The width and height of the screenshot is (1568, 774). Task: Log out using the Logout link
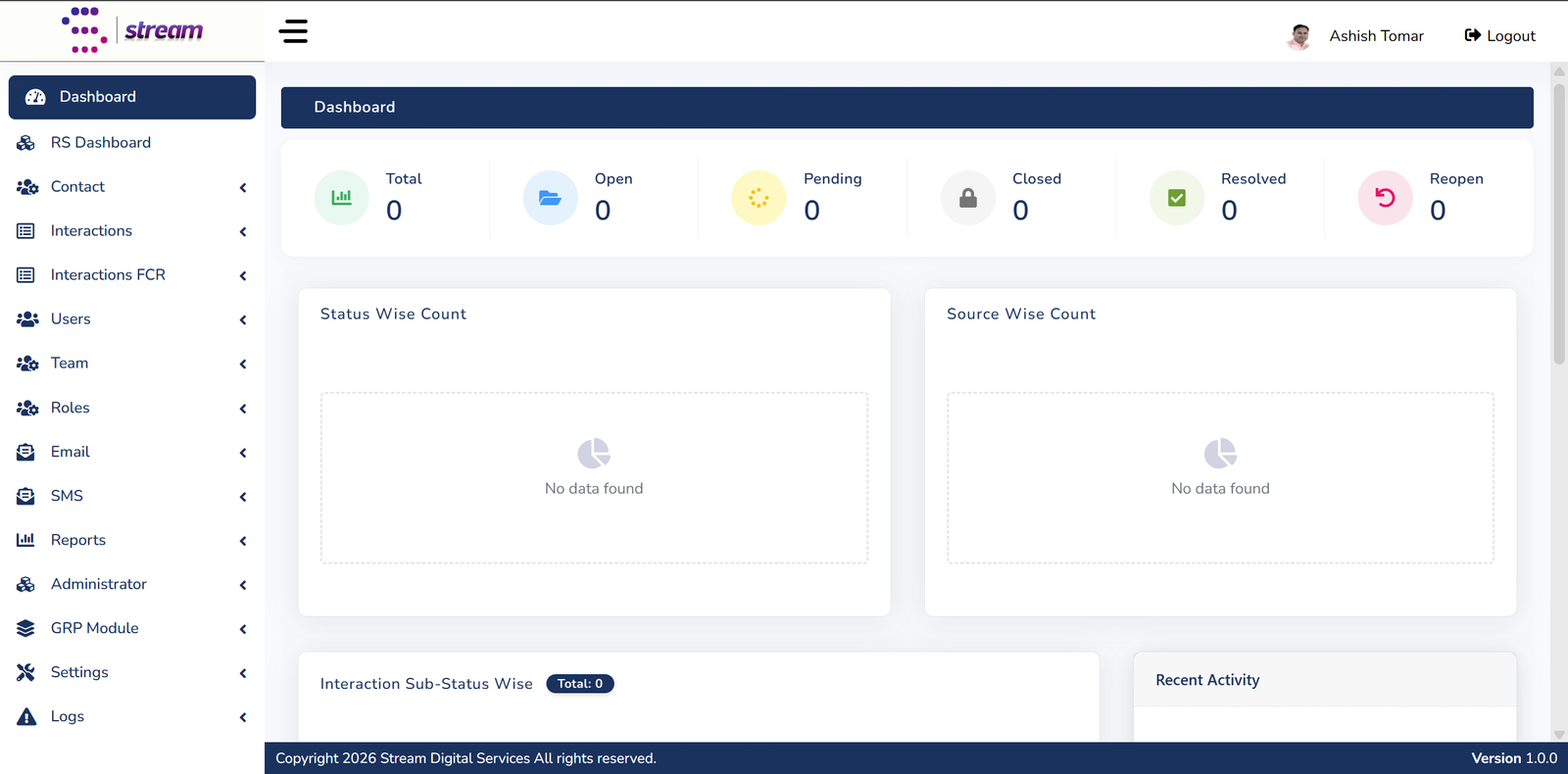pos(1499,36)
